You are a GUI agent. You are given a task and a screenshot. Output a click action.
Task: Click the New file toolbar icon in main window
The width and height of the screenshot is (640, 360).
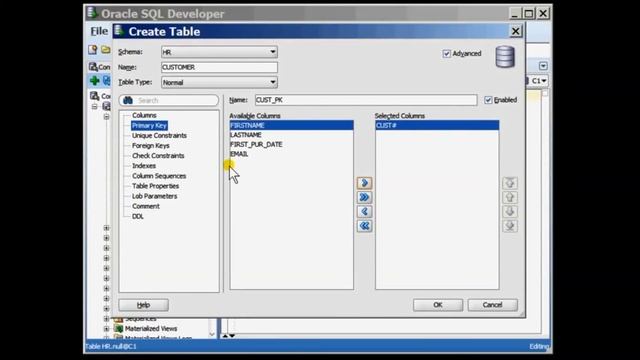click(x=93, y=50)
